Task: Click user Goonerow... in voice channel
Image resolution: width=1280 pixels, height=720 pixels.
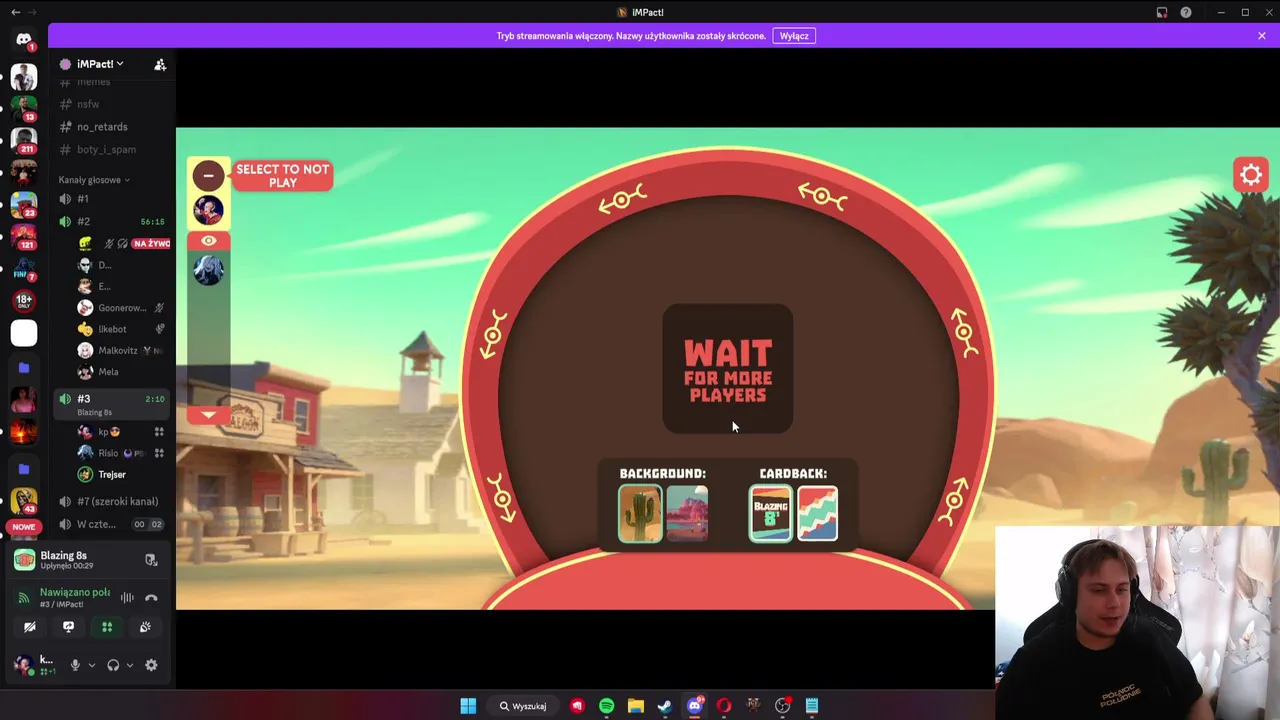Action: (x=121, y=308)
